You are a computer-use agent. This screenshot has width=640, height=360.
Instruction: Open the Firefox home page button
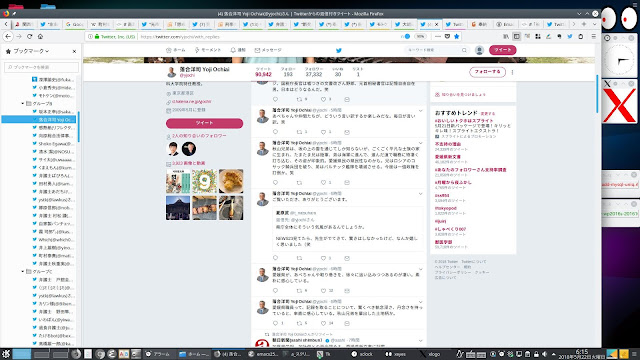tap(40, 36)
